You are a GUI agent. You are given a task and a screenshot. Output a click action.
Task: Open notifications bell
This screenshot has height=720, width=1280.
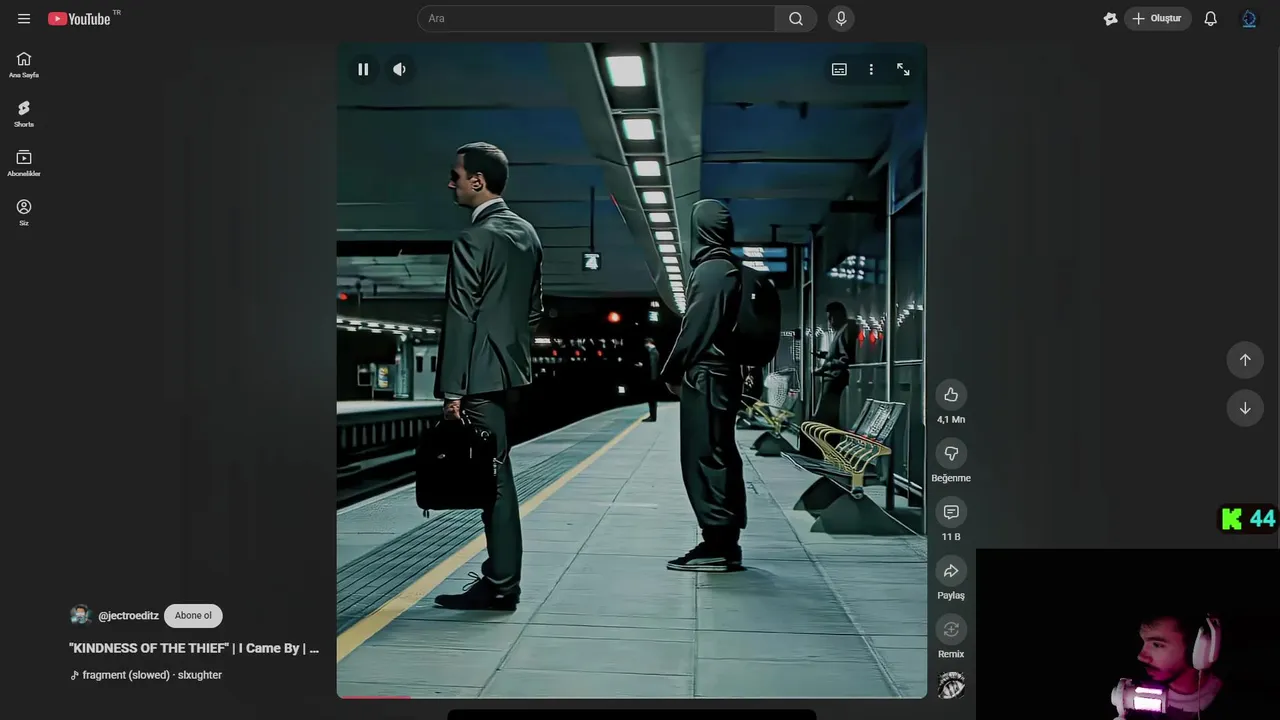(x=1210, y=18)
